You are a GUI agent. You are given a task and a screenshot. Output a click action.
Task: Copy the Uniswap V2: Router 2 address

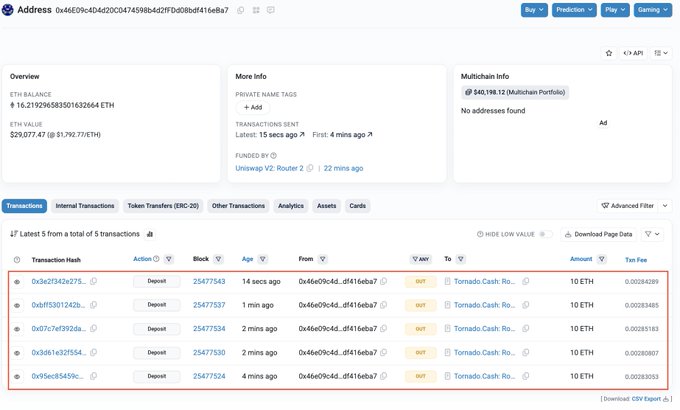[310, 168]
